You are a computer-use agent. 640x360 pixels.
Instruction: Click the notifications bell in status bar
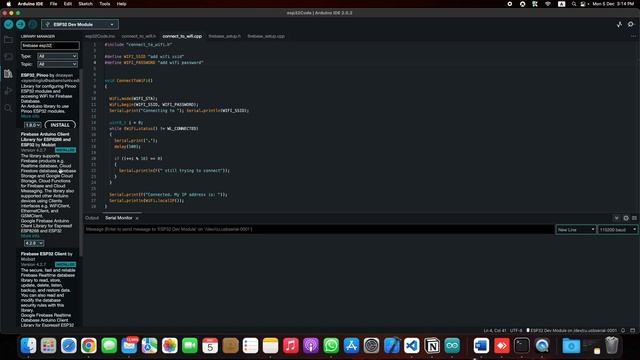[x=623, y=330]
